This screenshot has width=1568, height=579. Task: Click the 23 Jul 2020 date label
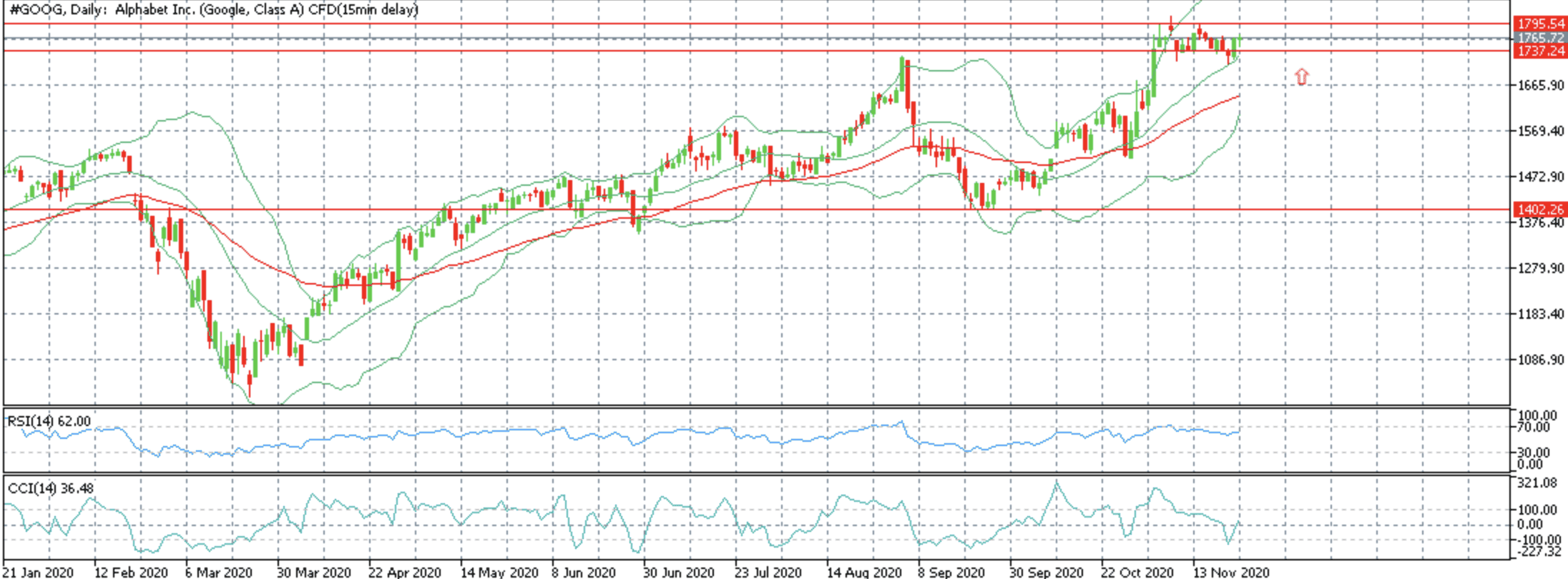coord(769,572)
